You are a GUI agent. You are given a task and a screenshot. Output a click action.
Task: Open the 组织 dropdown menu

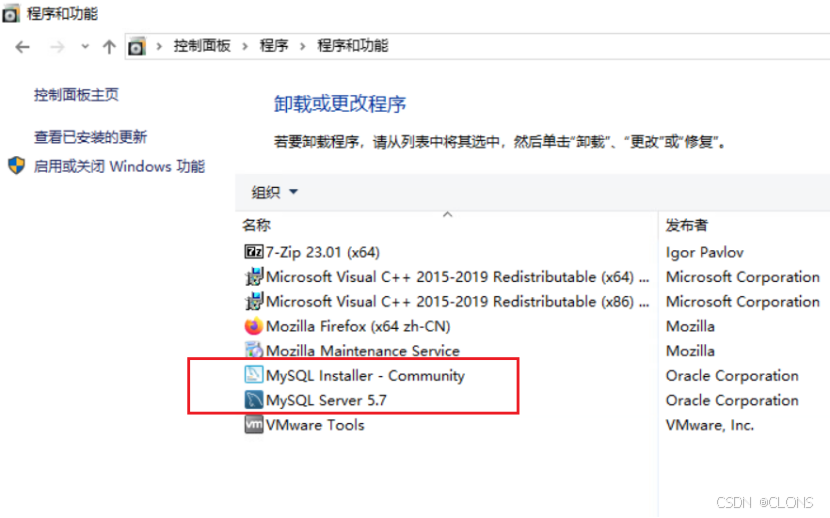click(274, 192)
